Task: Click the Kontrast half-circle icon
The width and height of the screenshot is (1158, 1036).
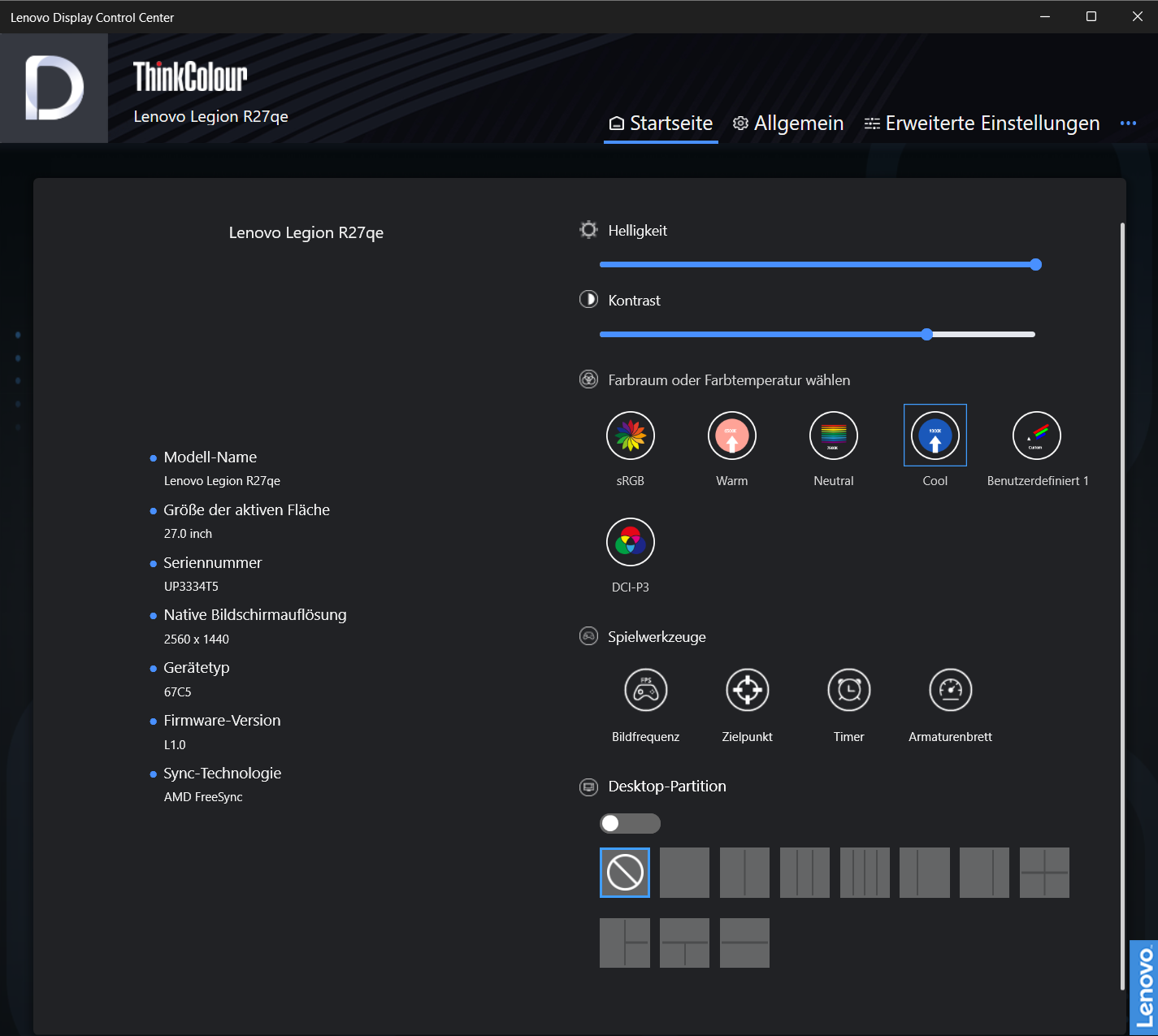Action: tap(588, 300)
